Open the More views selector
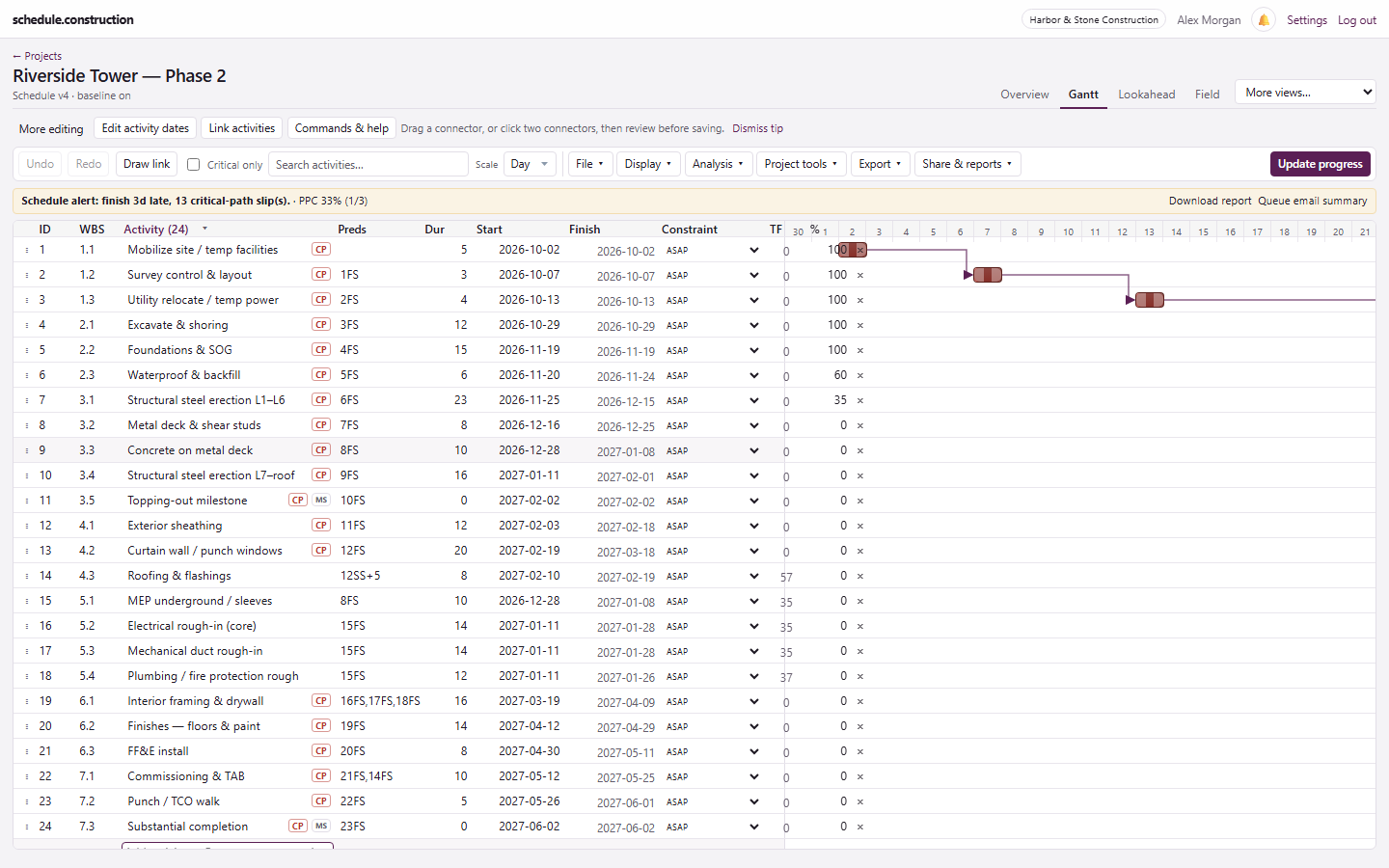 [x=1305, y=93]
